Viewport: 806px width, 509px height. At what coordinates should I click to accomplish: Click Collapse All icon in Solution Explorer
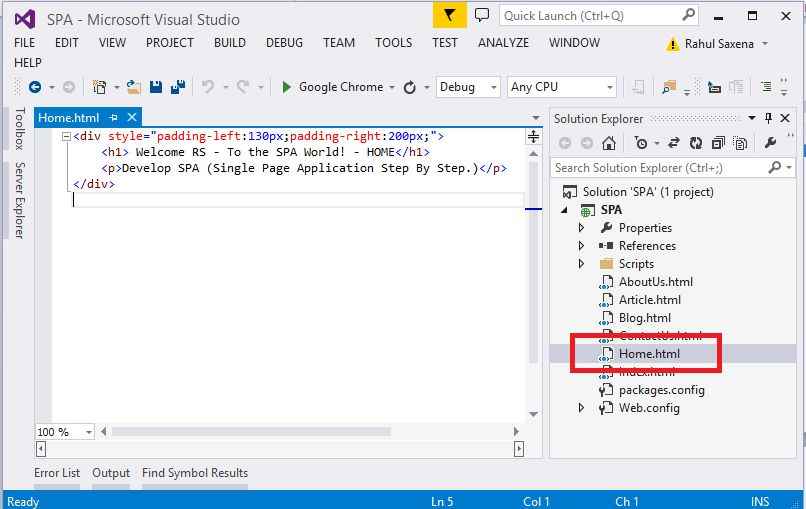tap(718, 143)
